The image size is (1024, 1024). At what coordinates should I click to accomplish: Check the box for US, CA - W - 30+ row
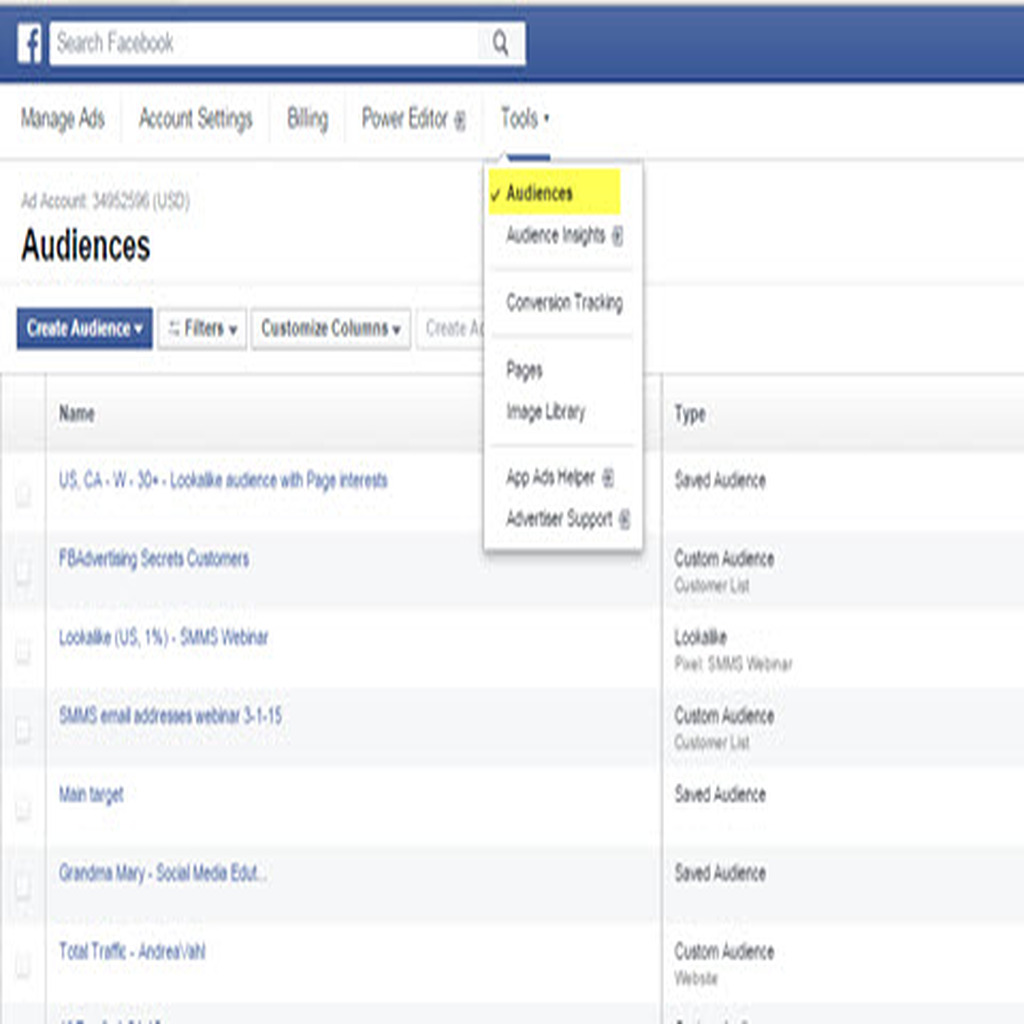pyautogui.click(x=23, y=494)
